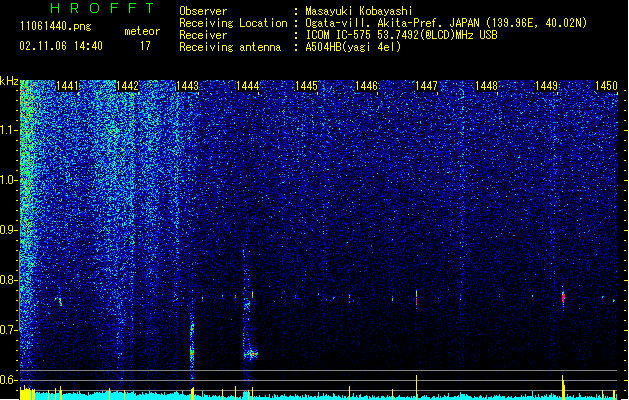Click the 1441 time marker
629x400 pixels.
click(x=67, y=86)
